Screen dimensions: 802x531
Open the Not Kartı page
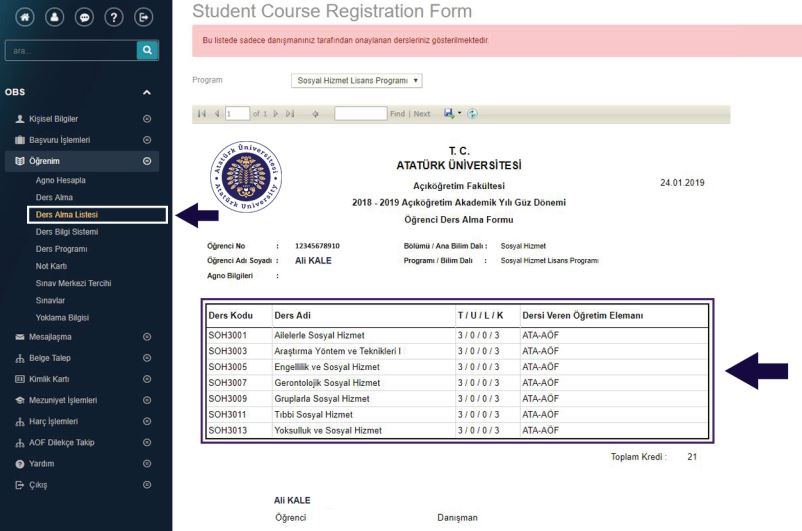[51, 266]
